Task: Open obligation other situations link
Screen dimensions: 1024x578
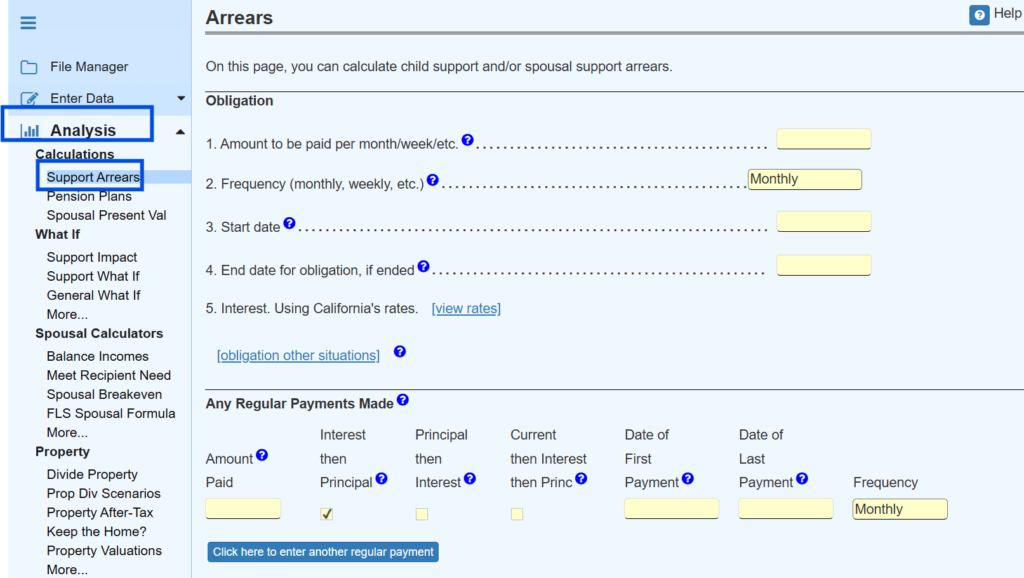Action: [298, 355]
